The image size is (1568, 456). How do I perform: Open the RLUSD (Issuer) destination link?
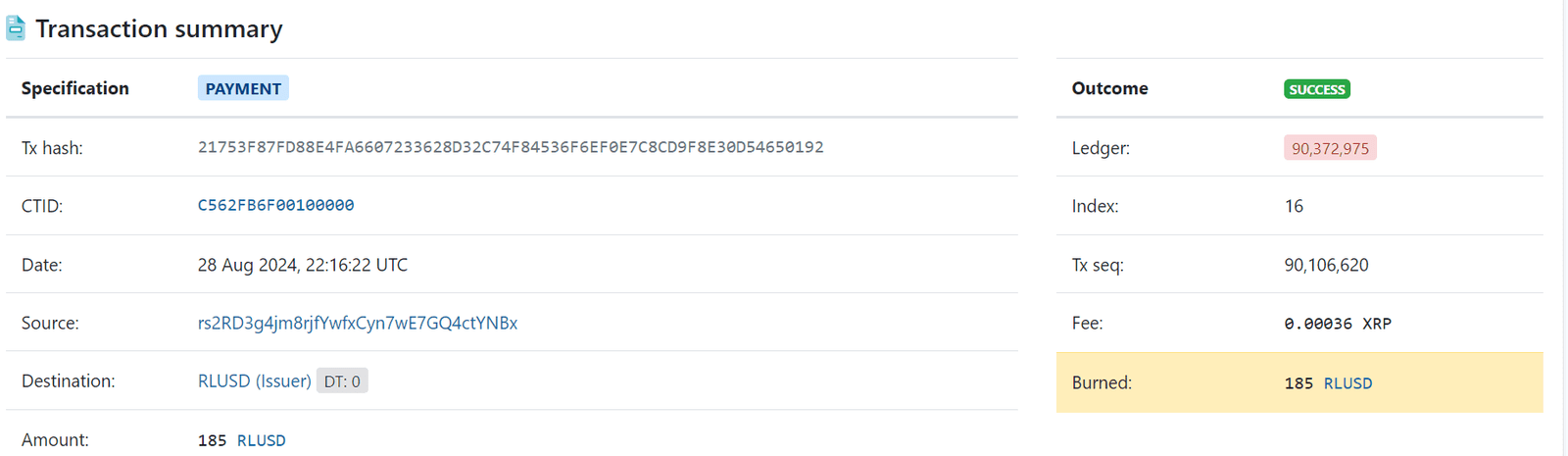[x=254, y=380]
